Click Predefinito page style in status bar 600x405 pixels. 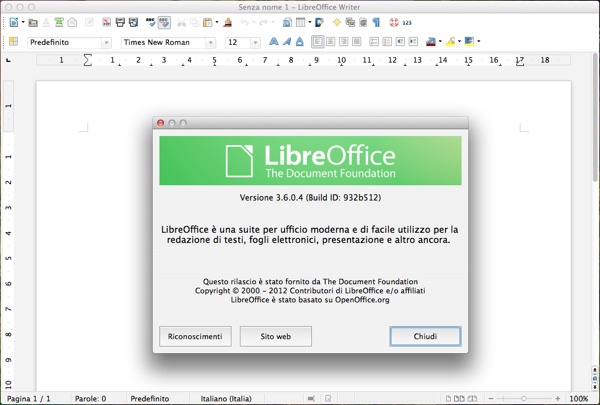coord(150,398)
